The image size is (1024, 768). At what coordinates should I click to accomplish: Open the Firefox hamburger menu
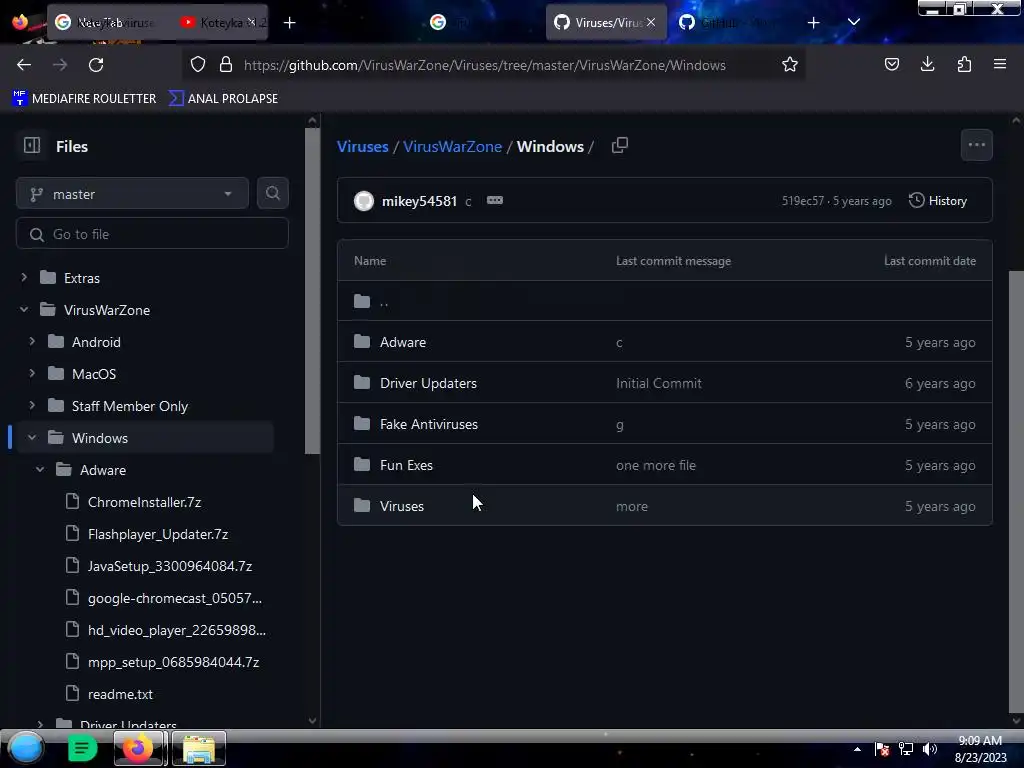1000,64
